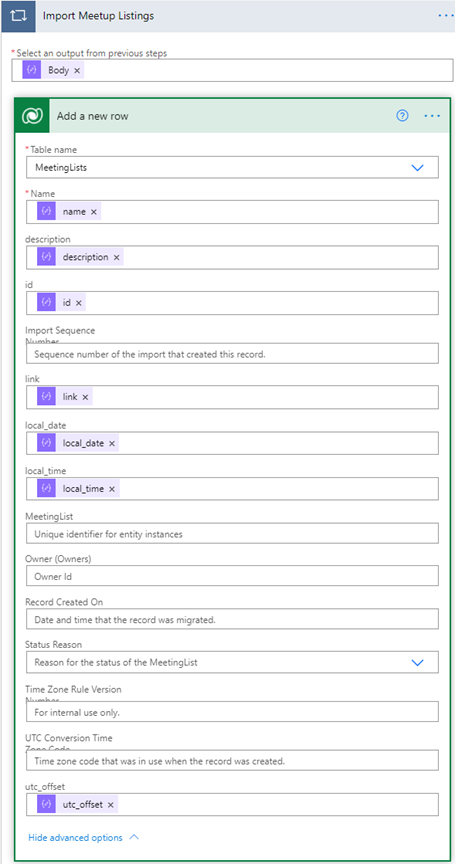Remove the id dynamic content token

(79, 303)
